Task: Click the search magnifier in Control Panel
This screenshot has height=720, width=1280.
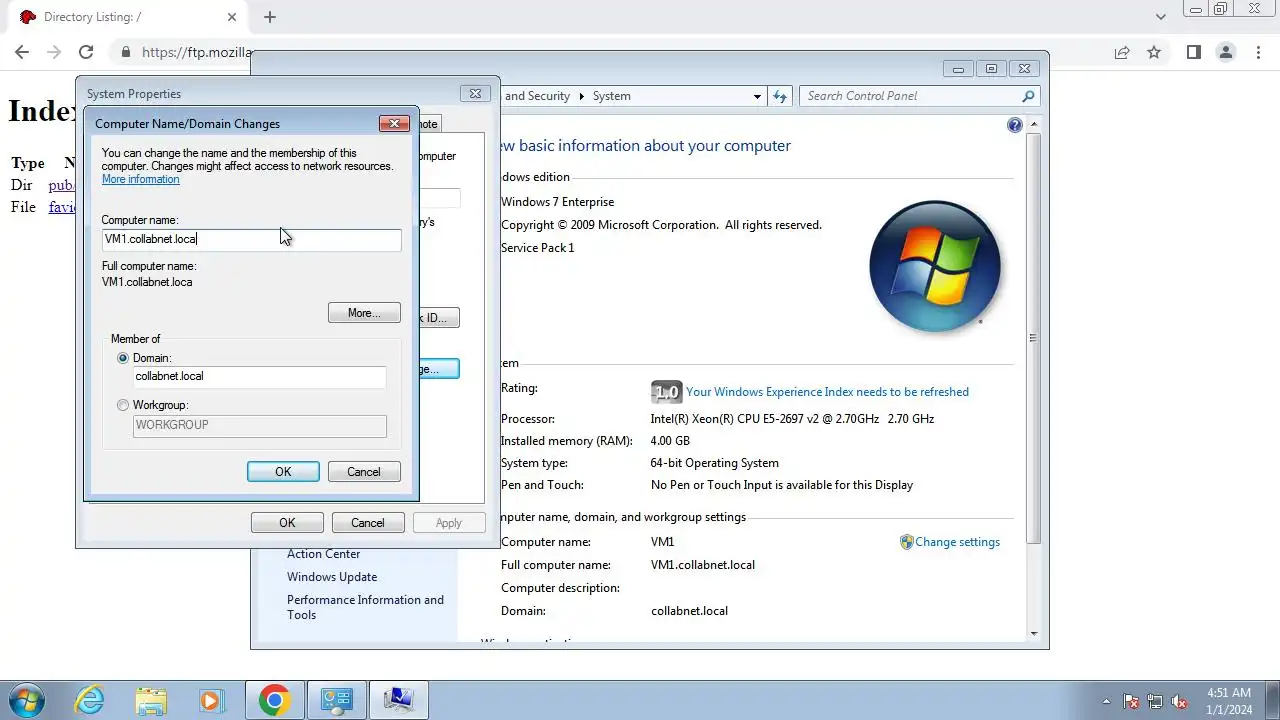Action: tap(1028, 96)
